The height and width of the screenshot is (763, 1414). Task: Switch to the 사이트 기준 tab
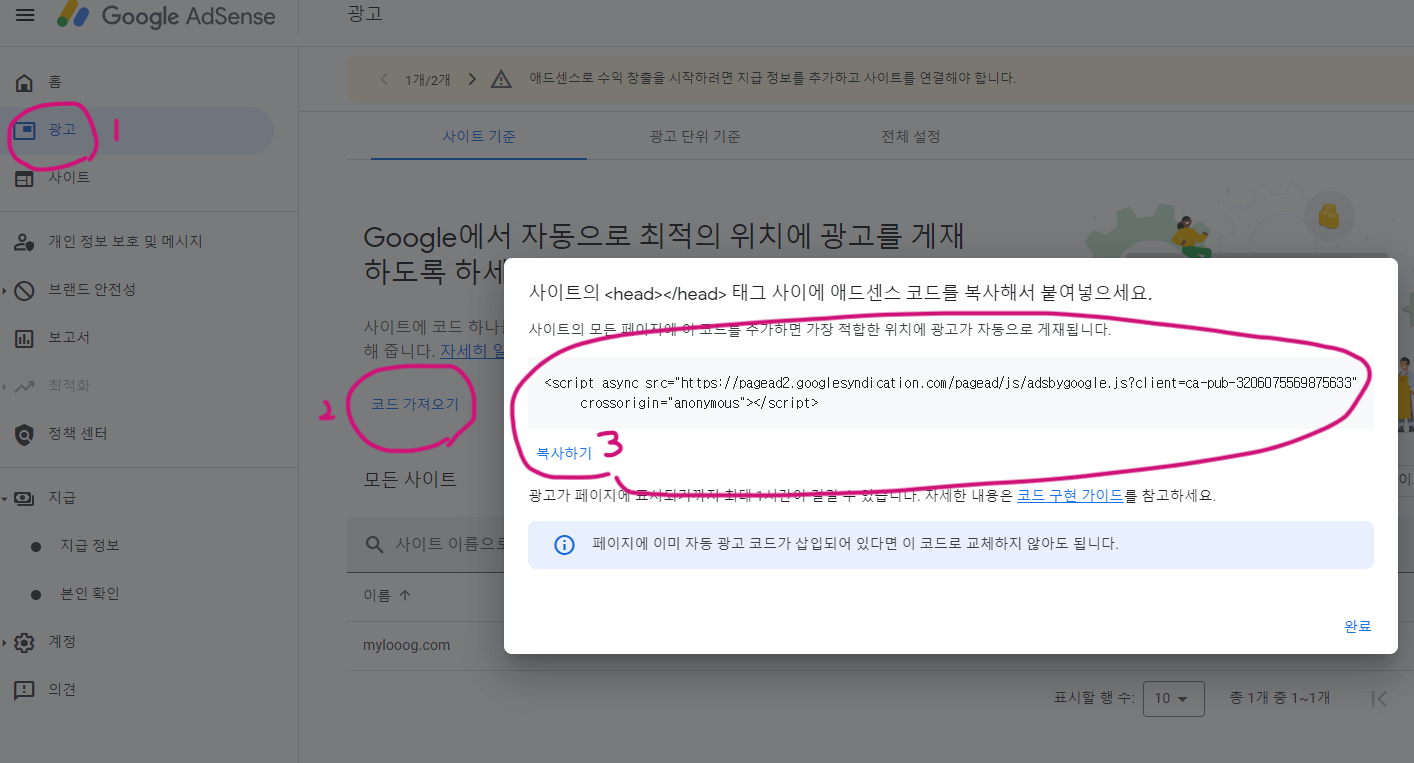[479, 137]
